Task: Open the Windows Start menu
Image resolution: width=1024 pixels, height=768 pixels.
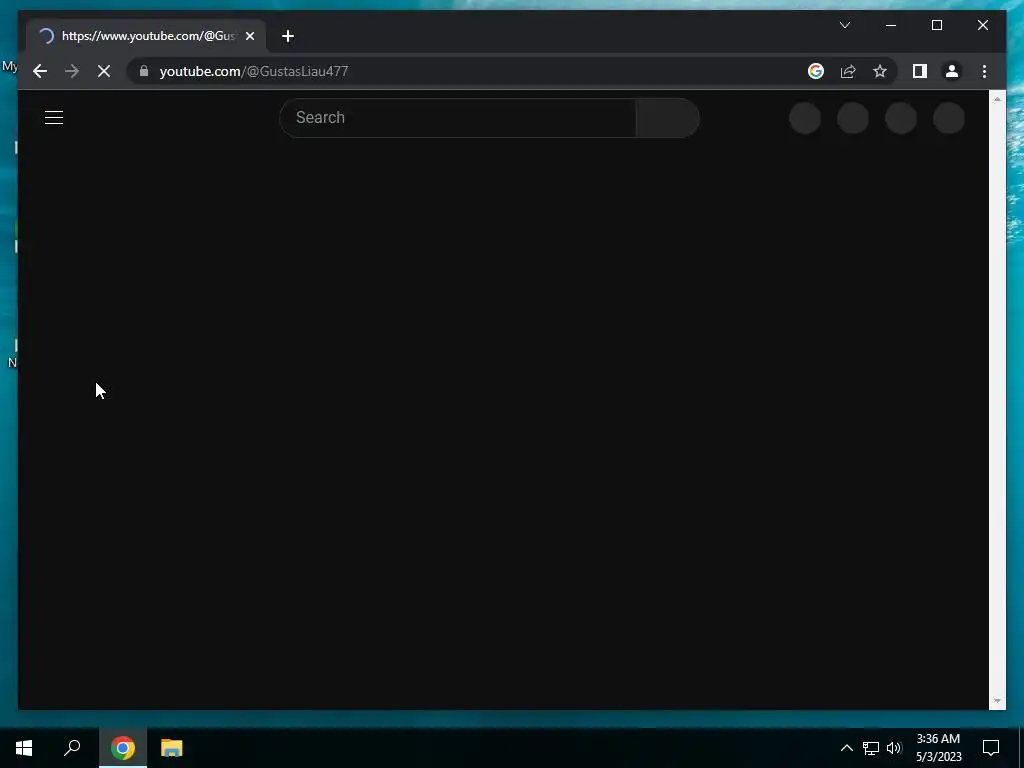Action: (x=24, y=748)
